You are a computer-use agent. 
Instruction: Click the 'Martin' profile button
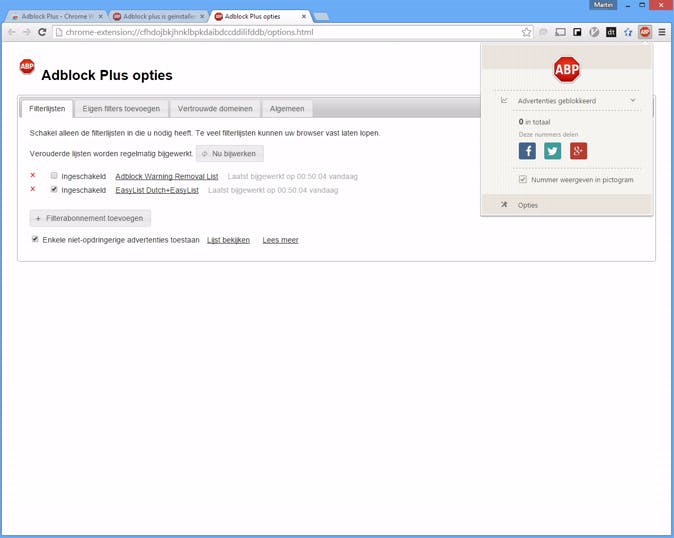[603, 5]
